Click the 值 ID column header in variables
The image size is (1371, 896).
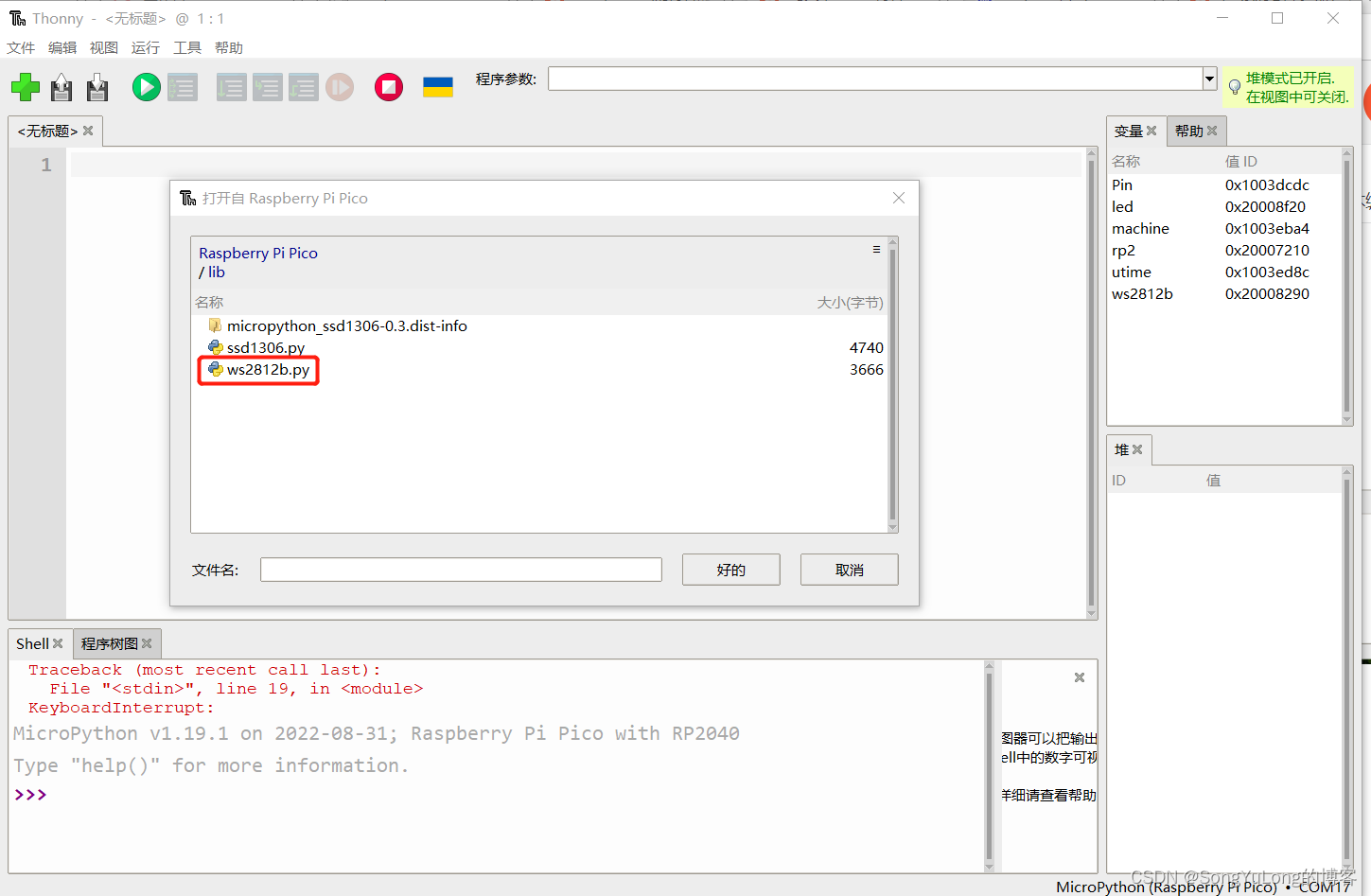[1240, 161]
